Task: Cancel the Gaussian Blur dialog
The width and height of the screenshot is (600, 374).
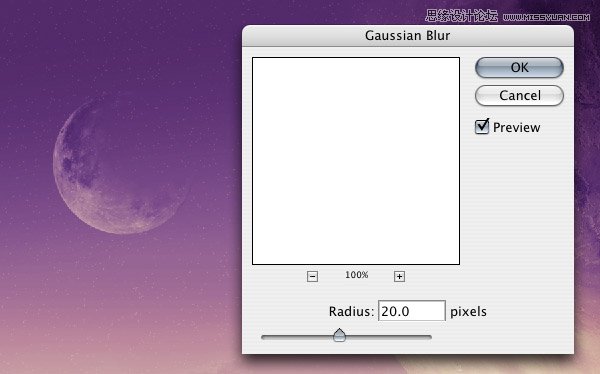Action: pos(519,95)
